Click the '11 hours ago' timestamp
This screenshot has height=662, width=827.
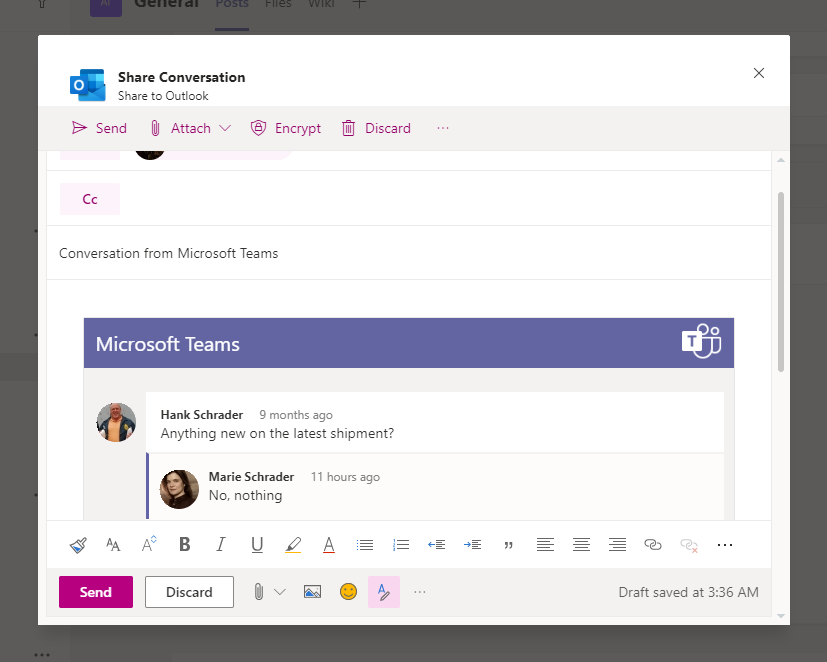[x=345, y=477]
